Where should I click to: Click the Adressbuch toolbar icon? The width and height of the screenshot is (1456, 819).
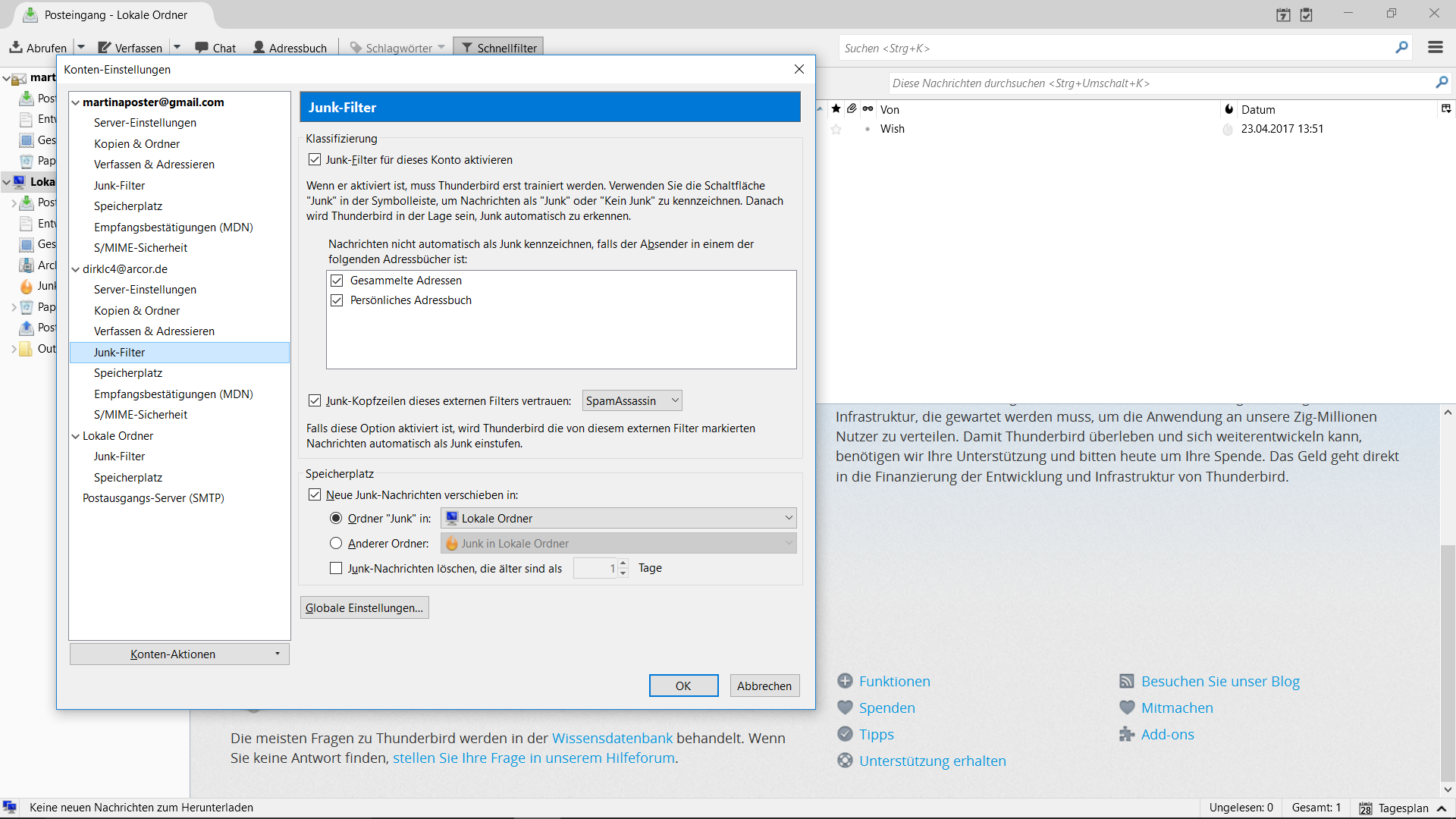tap(259, 48)
